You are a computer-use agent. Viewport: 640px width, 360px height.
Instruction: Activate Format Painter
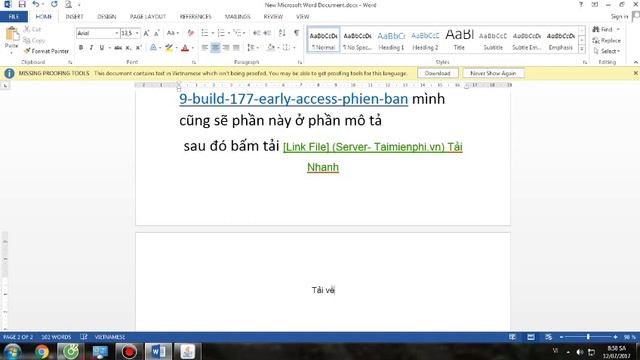coord(46,51)
